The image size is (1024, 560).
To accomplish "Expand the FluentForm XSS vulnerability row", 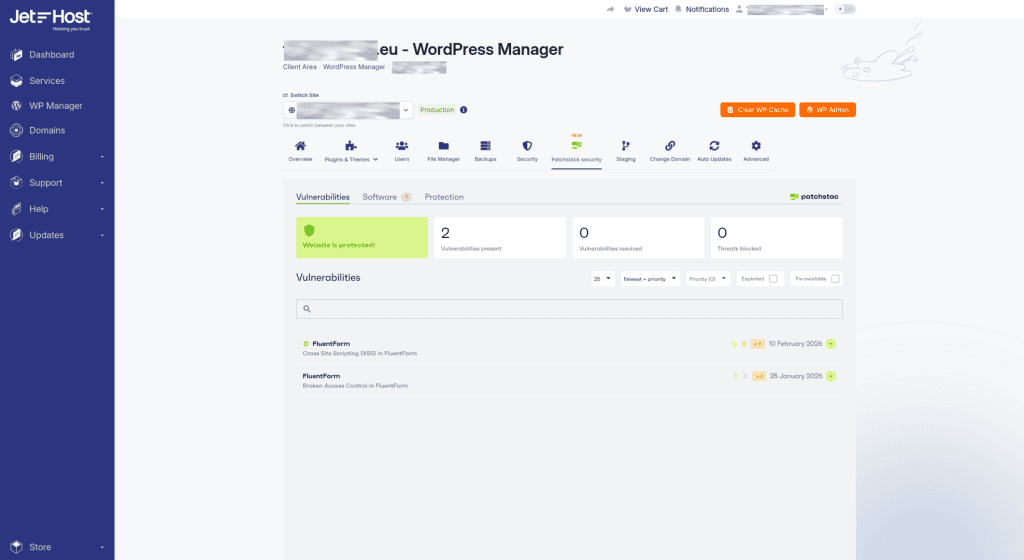I will (x=831, y=344).
